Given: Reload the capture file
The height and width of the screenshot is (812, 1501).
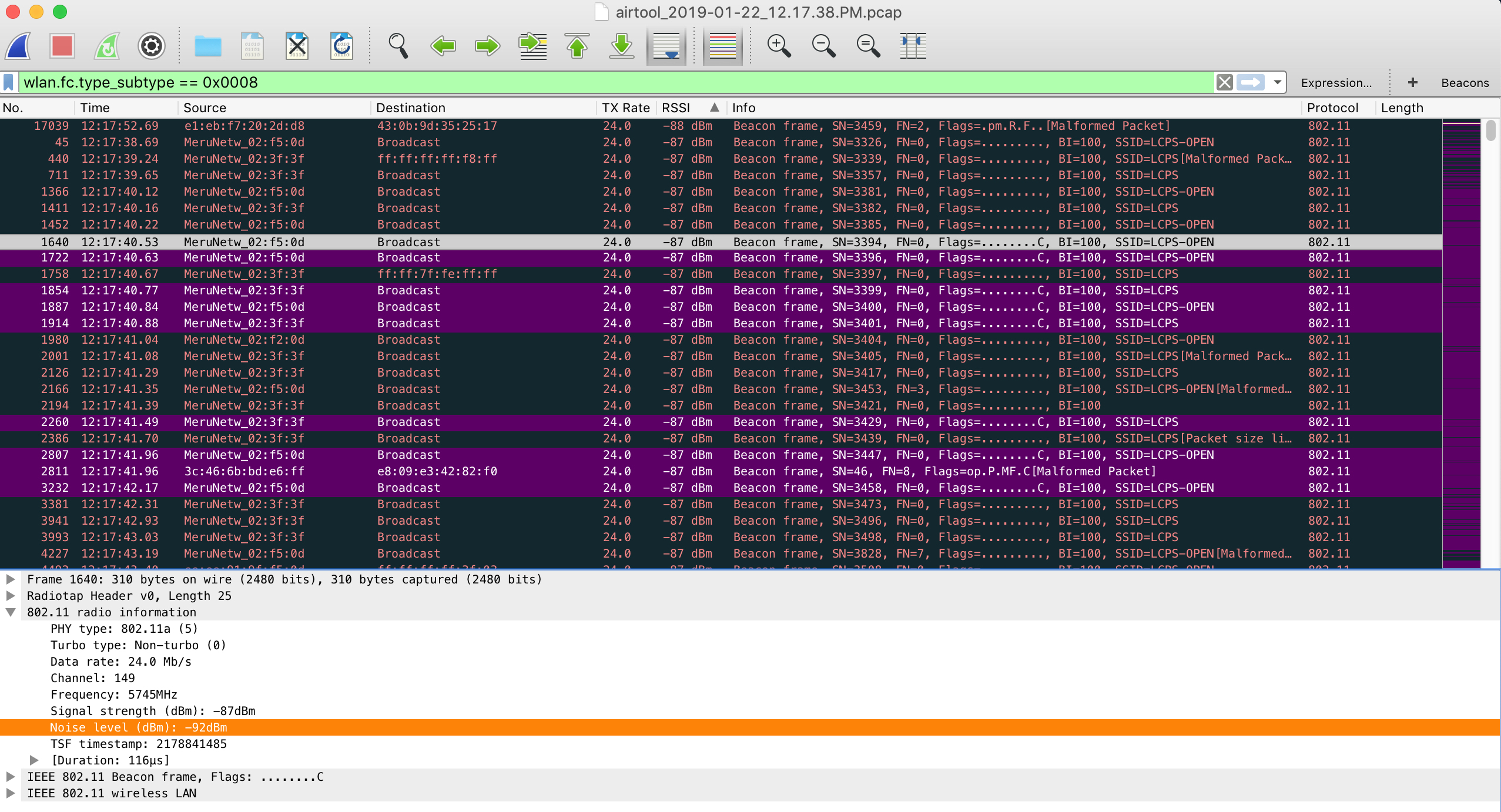Looking at the screenshot, I should tap(341, 46).
